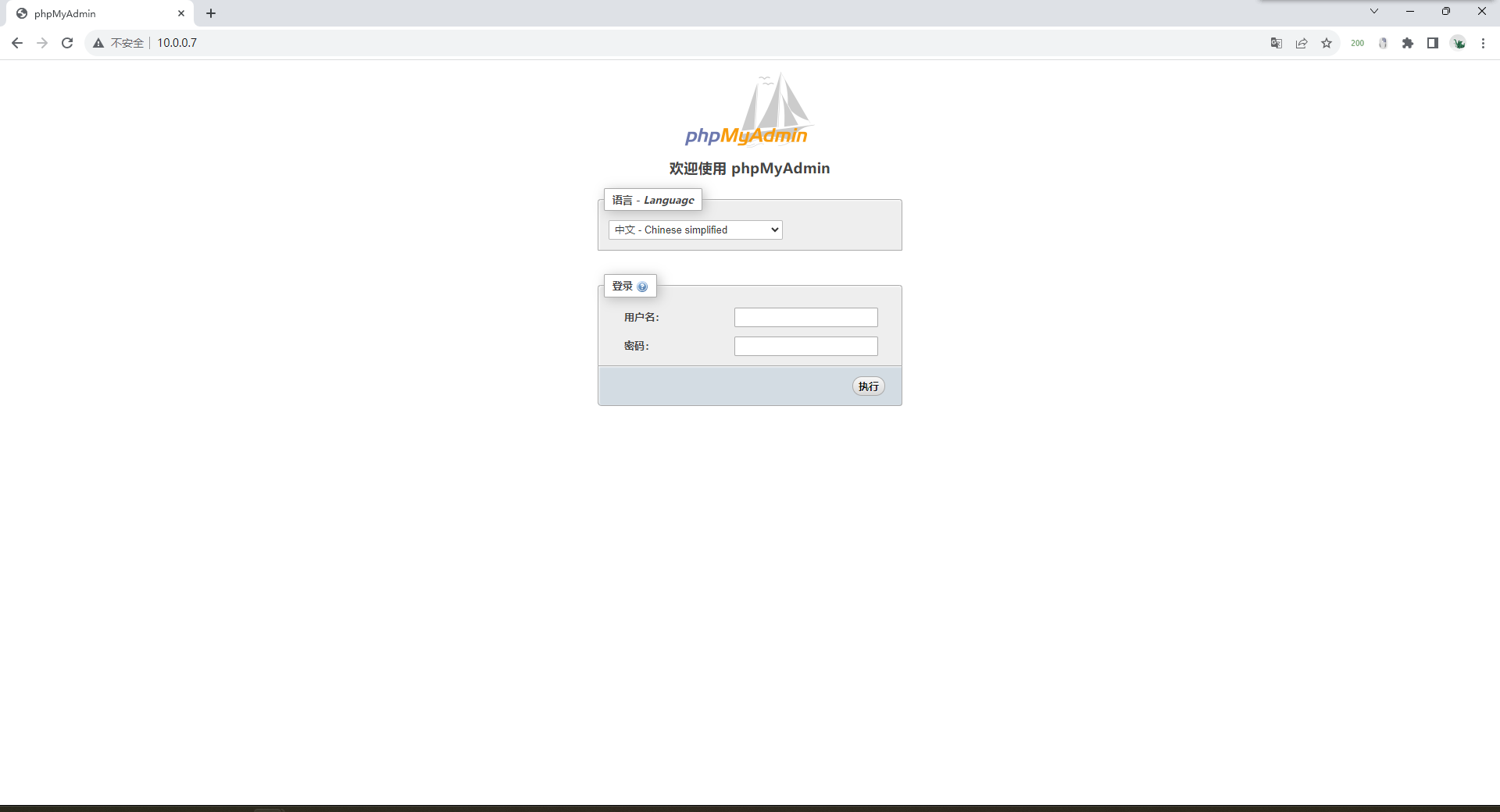Close the phpMyAdmin tab
The height and width of the screenshot is (812, 1500).
pyautogui.click(x=181, y=13)
